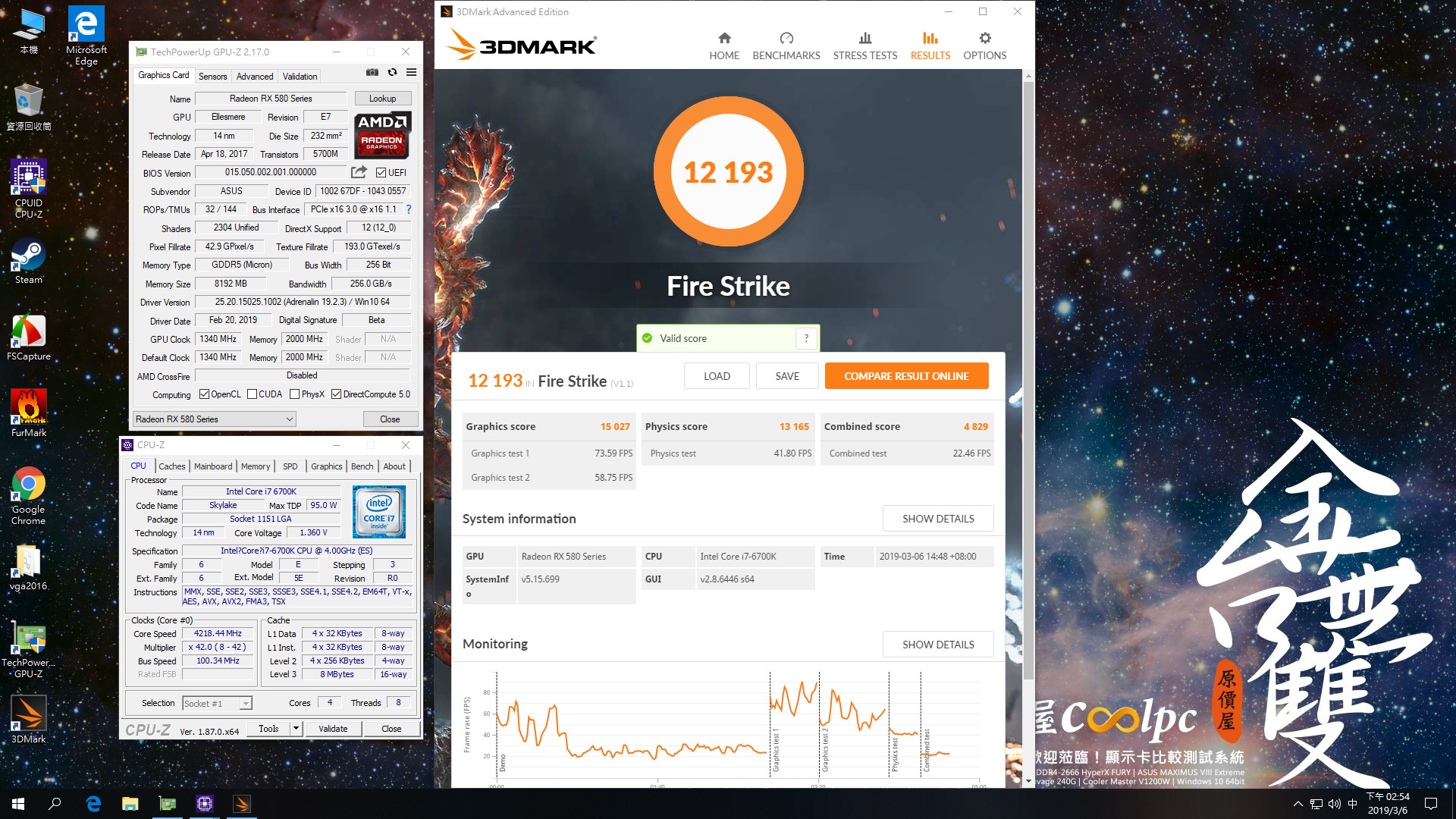Open the FSCapture desktop icon
The image size is (1456, 819).
pyautogui.click(x=29, y=337)
